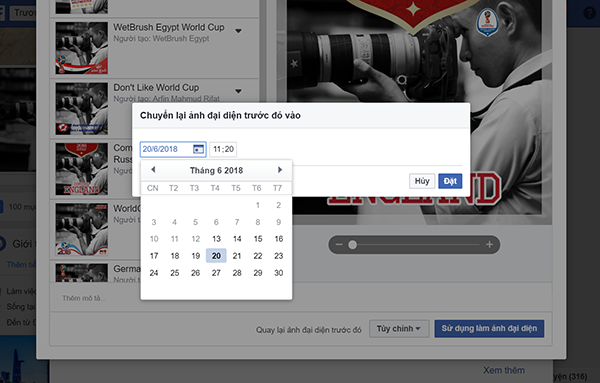
Task: Open the calendar icon in date field
Action: [198, 149]
